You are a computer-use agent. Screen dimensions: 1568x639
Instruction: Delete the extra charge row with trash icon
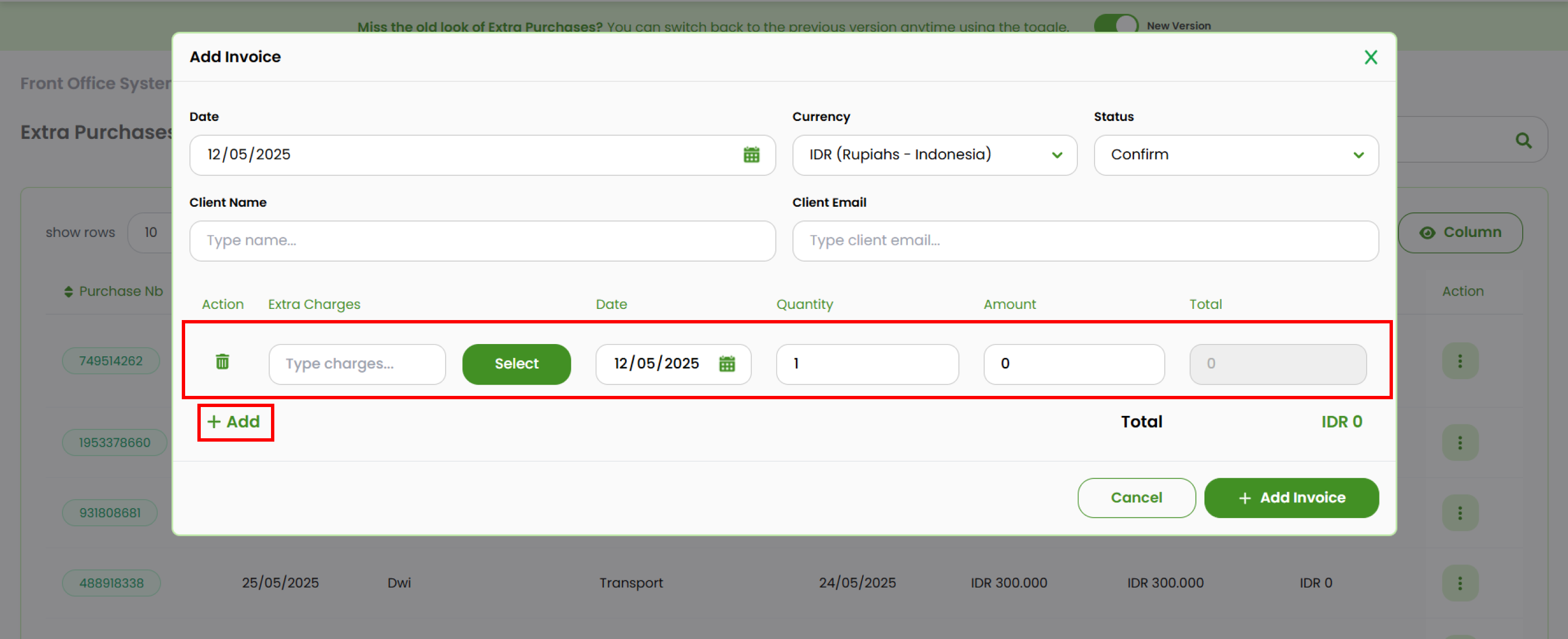point(222,362)
